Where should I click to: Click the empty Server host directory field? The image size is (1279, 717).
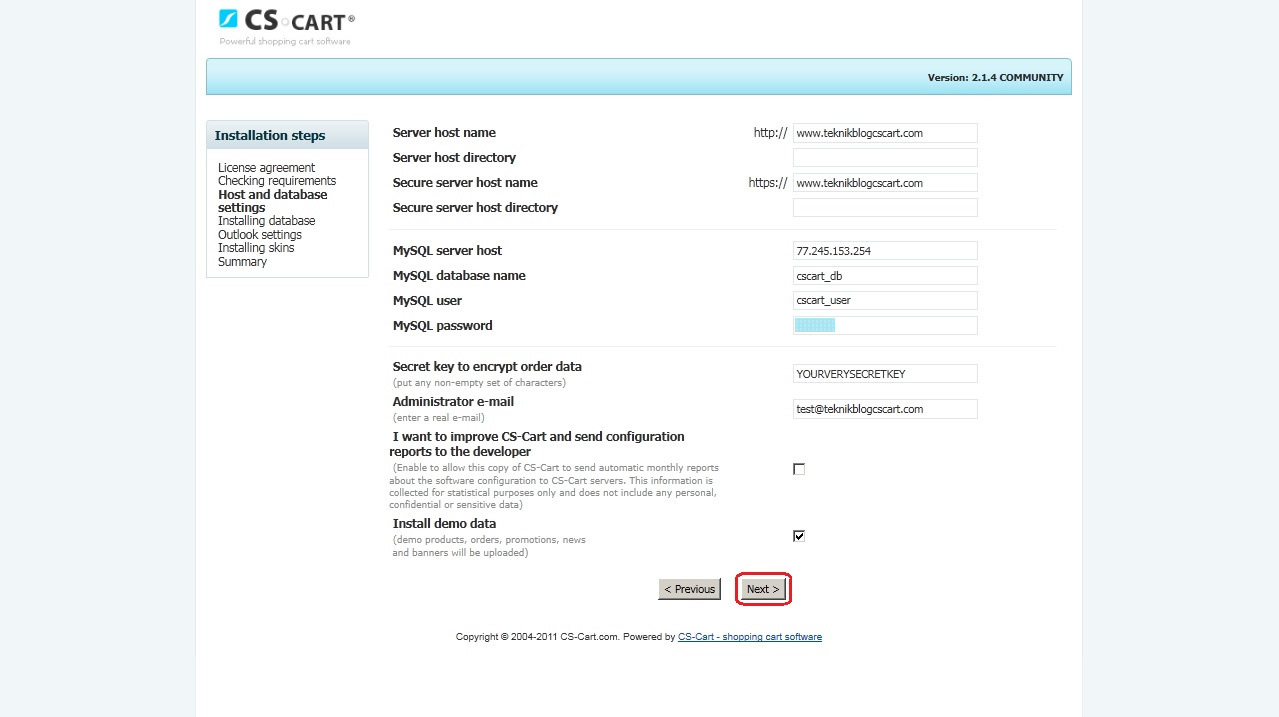pos(885,158)
